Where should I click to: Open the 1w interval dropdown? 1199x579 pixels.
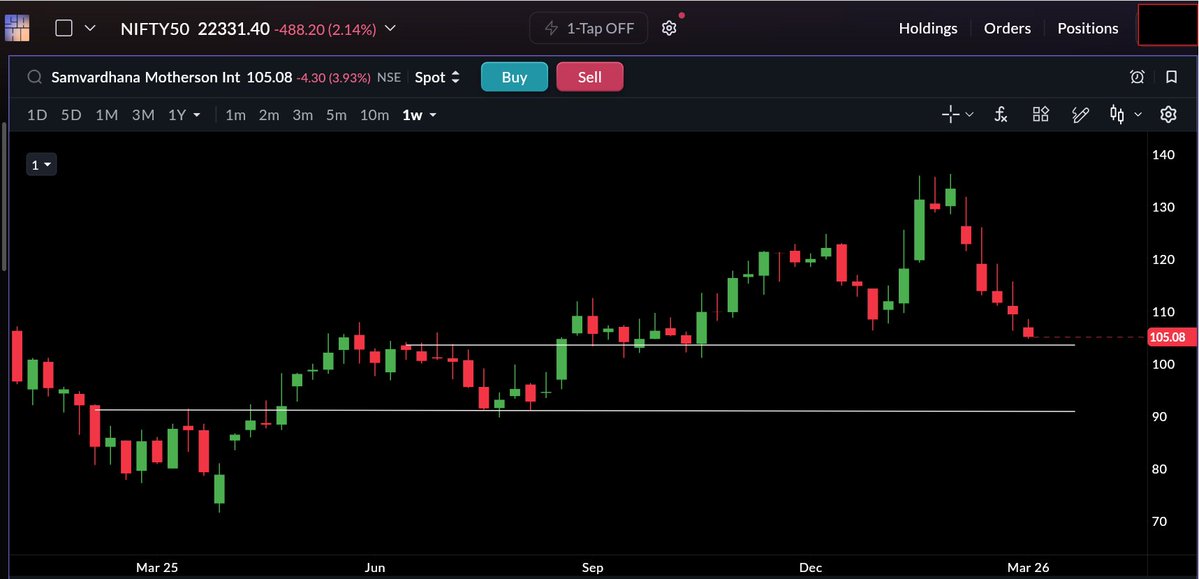click(420, 115)
